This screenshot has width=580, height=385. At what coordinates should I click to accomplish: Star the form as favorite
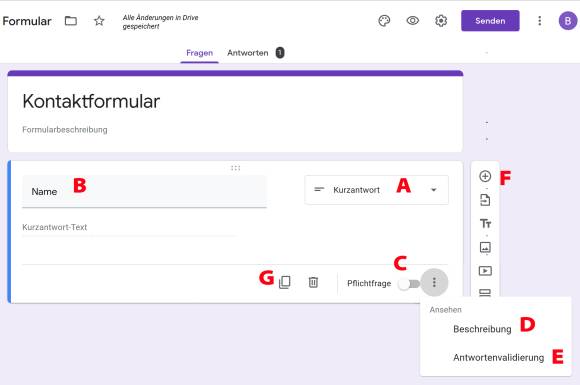(x=99, y=21)
